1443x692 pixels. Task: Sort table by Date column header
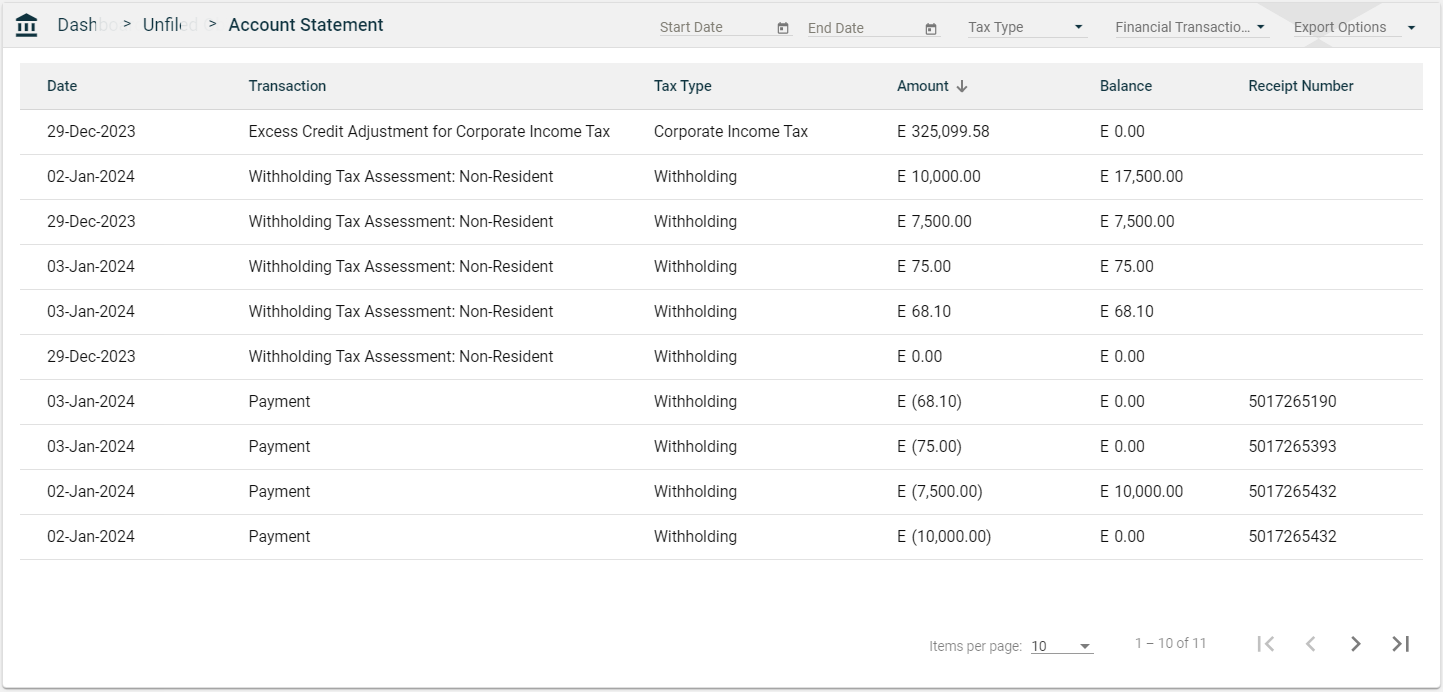pyautogui.click(x=62, y=86)
